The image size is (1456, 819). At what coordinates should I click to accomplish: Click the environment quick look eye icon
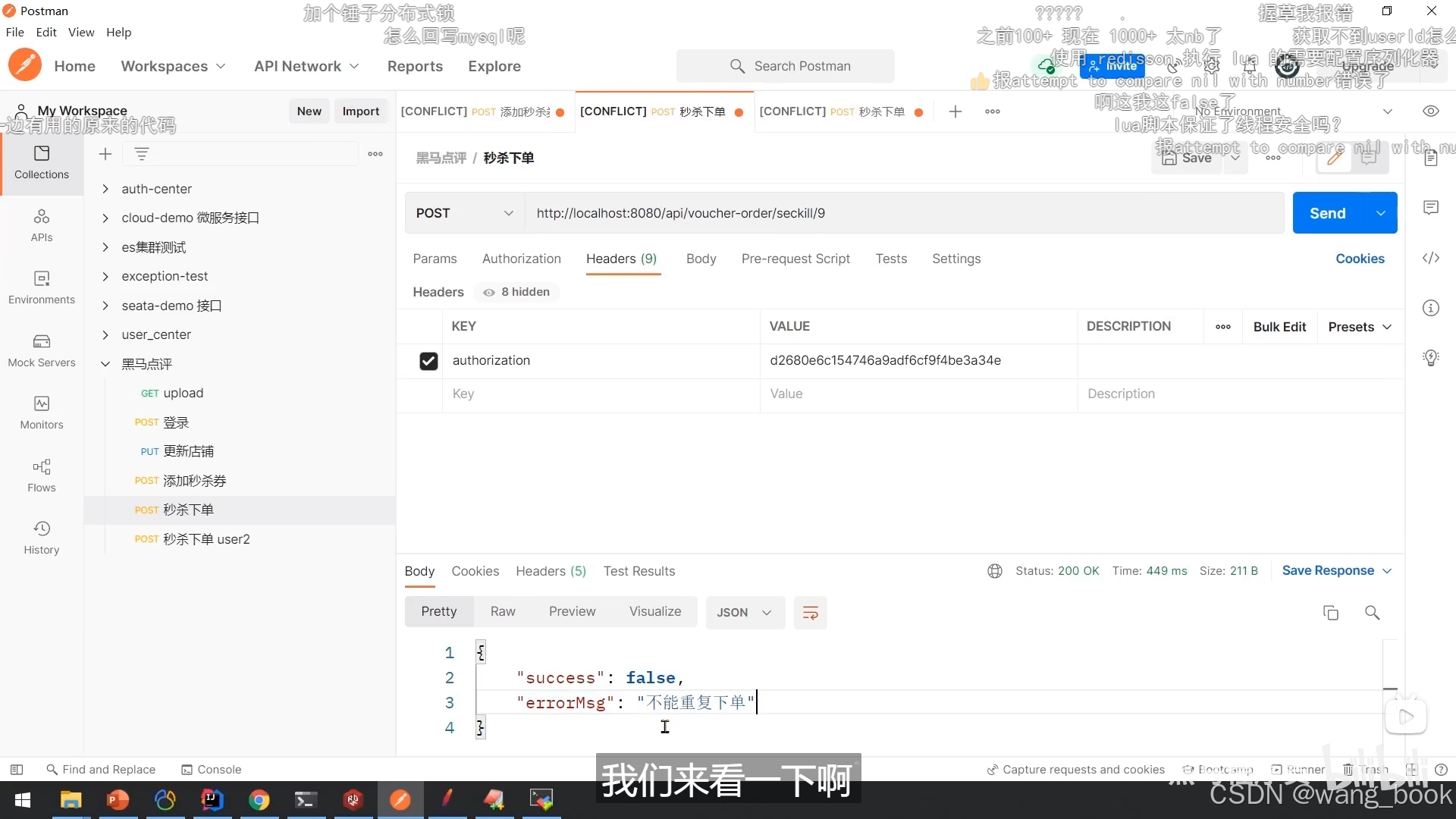1430,111
